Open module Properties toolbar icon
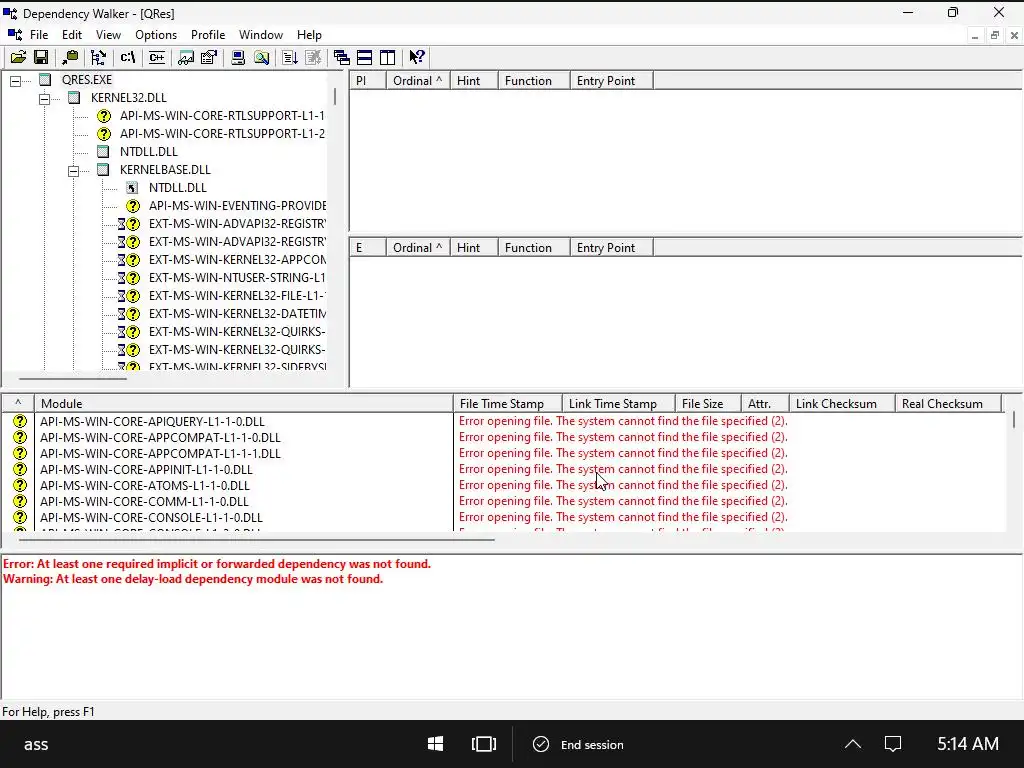Screen dimensions: 1024x768 pyautogui.click(x=209, y=57)
